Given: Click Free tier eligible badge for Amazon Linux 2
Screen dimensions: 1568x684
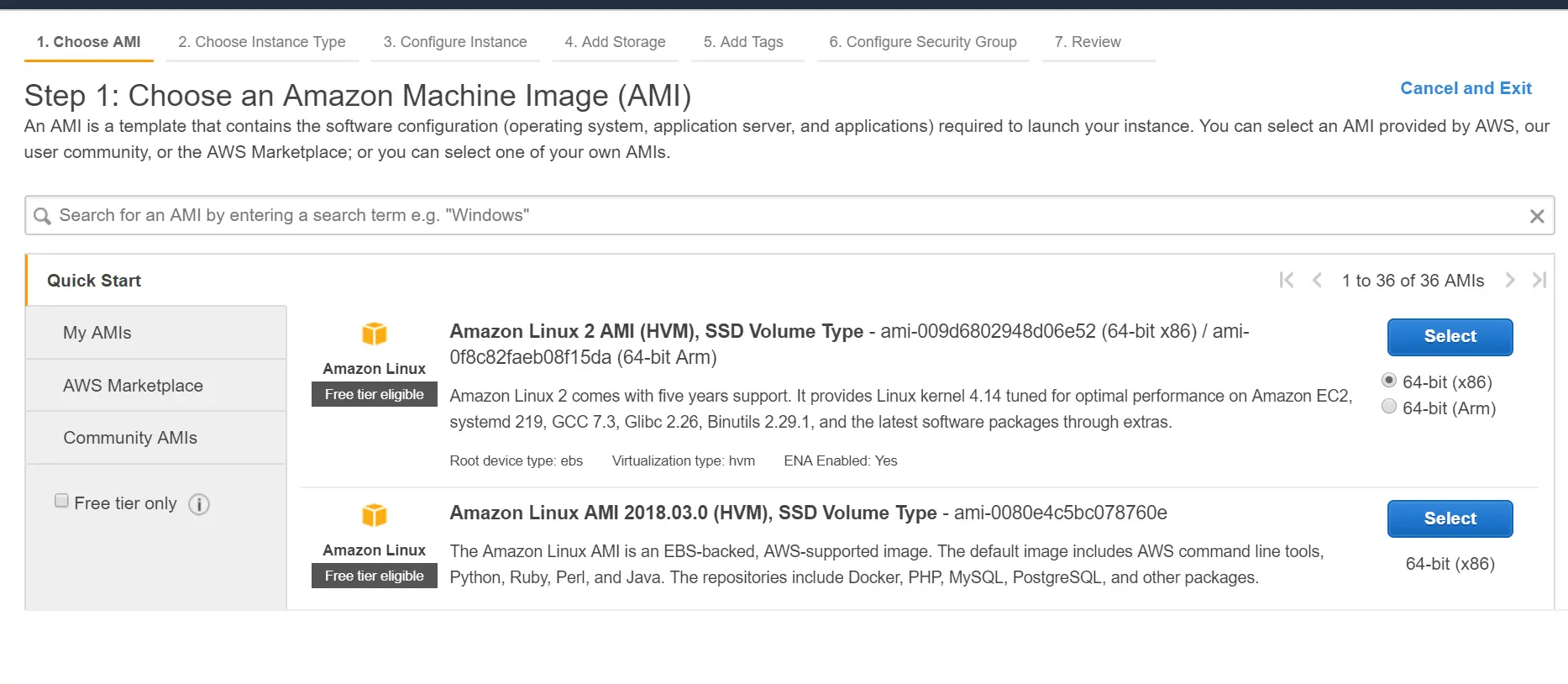Looking at the screenshot, I should point(375,394).
